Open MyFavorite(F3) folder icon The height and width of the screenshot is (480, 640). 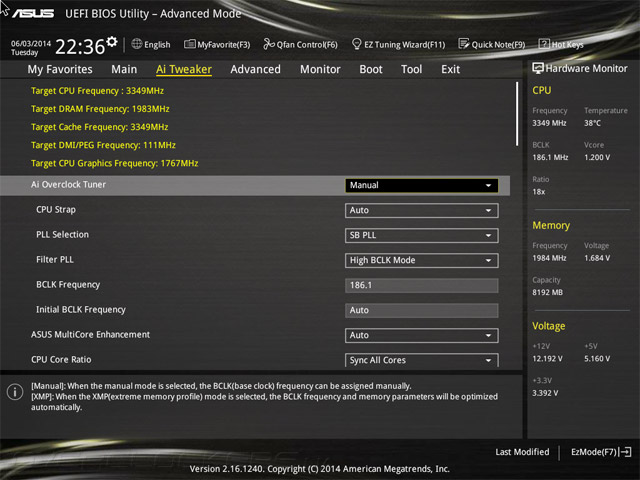[189, 44]
